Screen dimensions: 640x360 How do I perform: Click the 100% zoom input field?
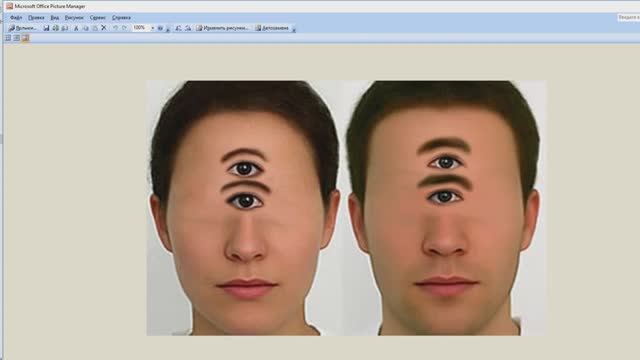pos(141,28)
